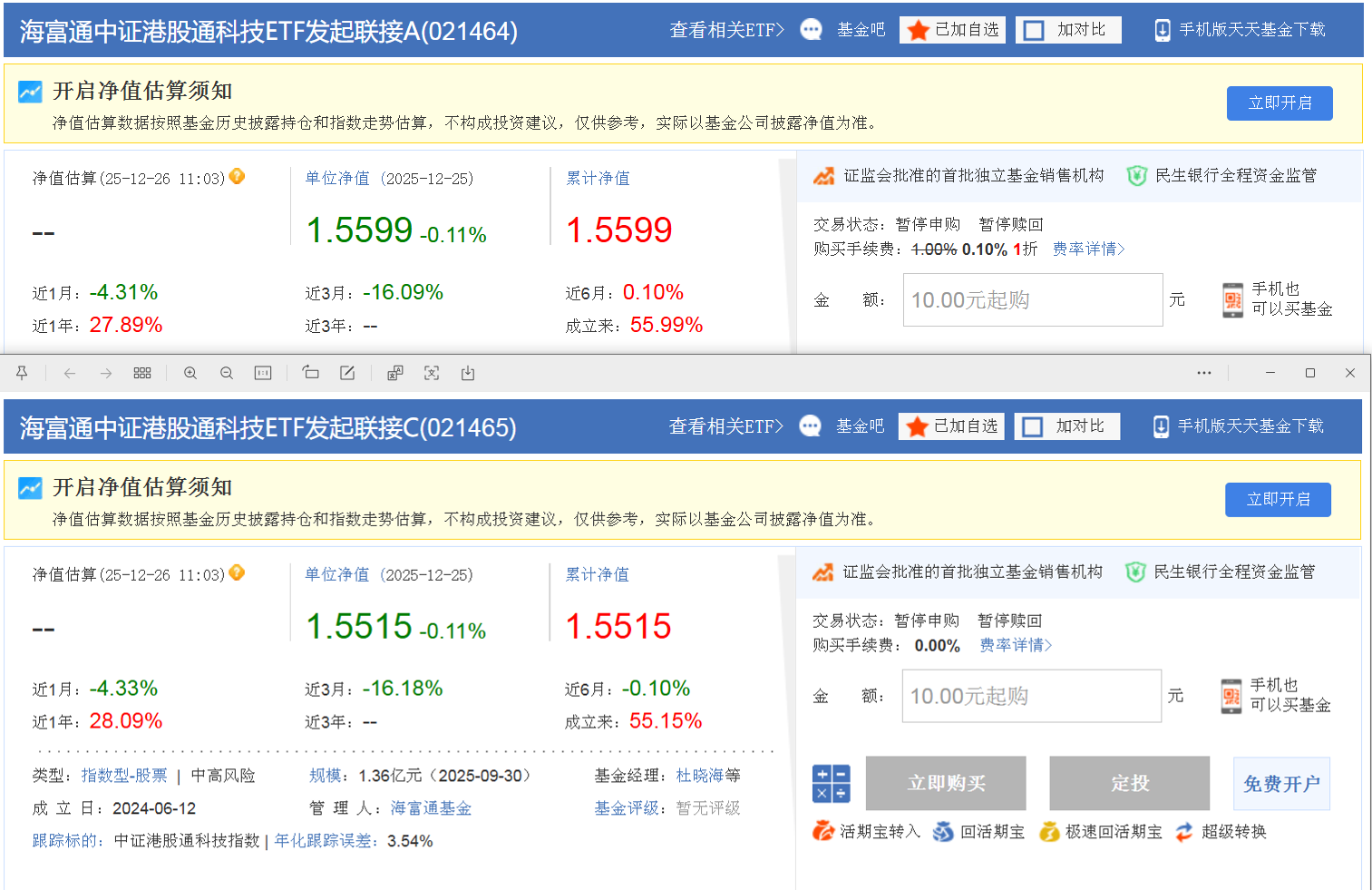Open the 单位净值 link in fund A
Screen dimensions: 1372x890
(x=337, y=179)
